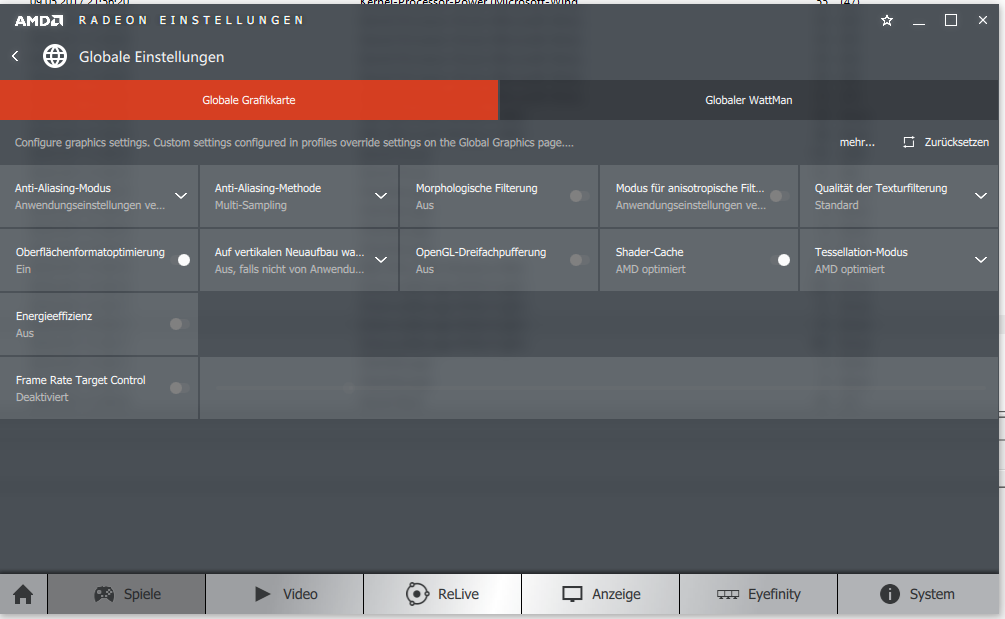Click 'Ein' under Oberflächenformatoptimierung
The image size is (1005, 619).
pyautogui.click(x=23, y=269)
